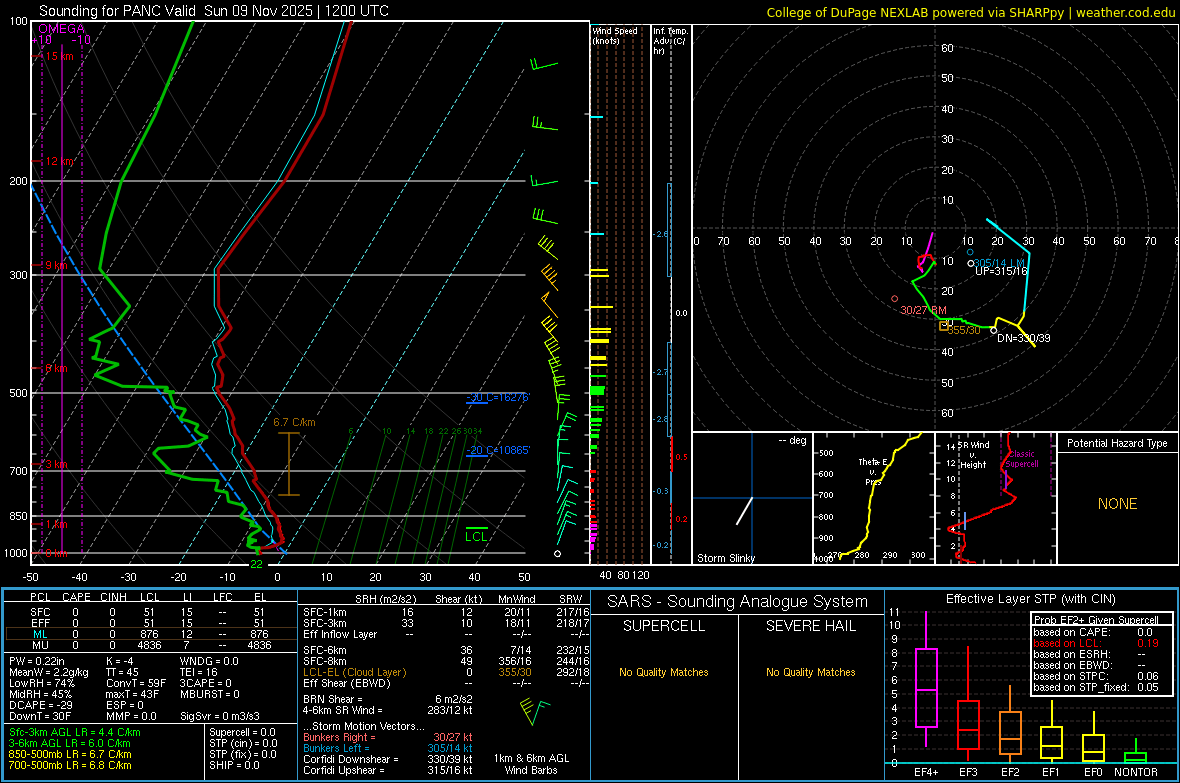Image resolution: width=1180 pixels, height=783 pixels.
Task: Click the 'DownT = 30F' value
Action: click(x=40, y=717)
